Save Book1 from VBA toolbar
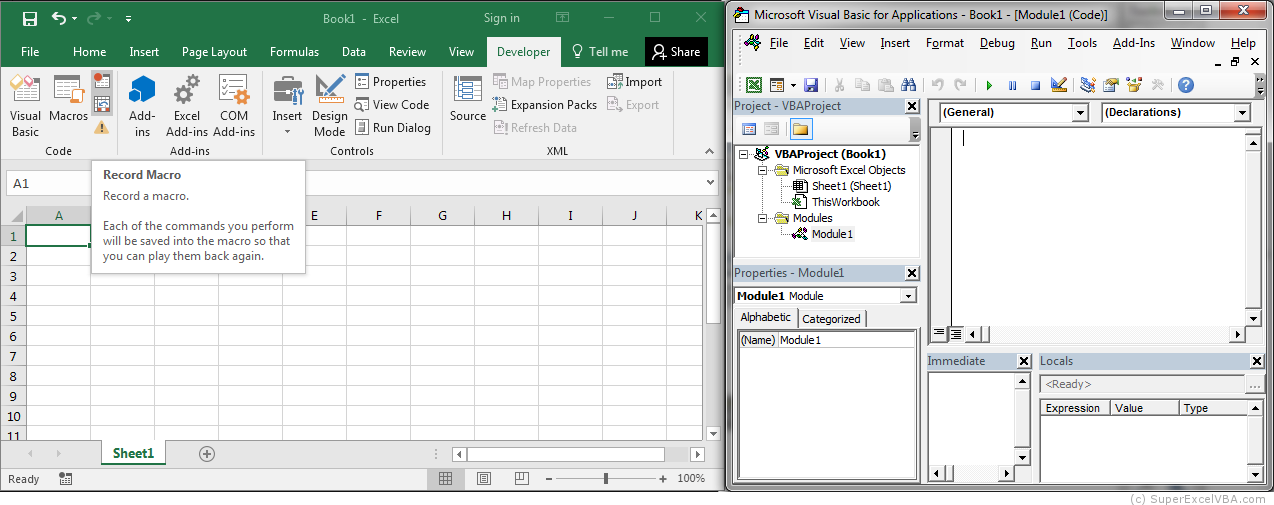1274x505 pixels. click(x=811, y=86)
